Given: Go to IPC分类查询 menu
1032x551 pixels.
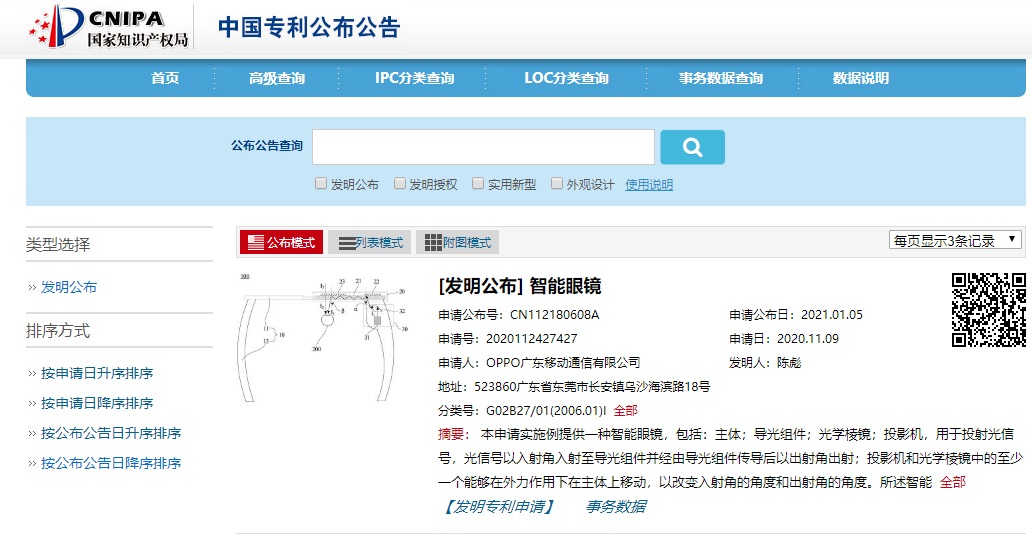Looking at the screenshot, I should click(x=414, y=78).
